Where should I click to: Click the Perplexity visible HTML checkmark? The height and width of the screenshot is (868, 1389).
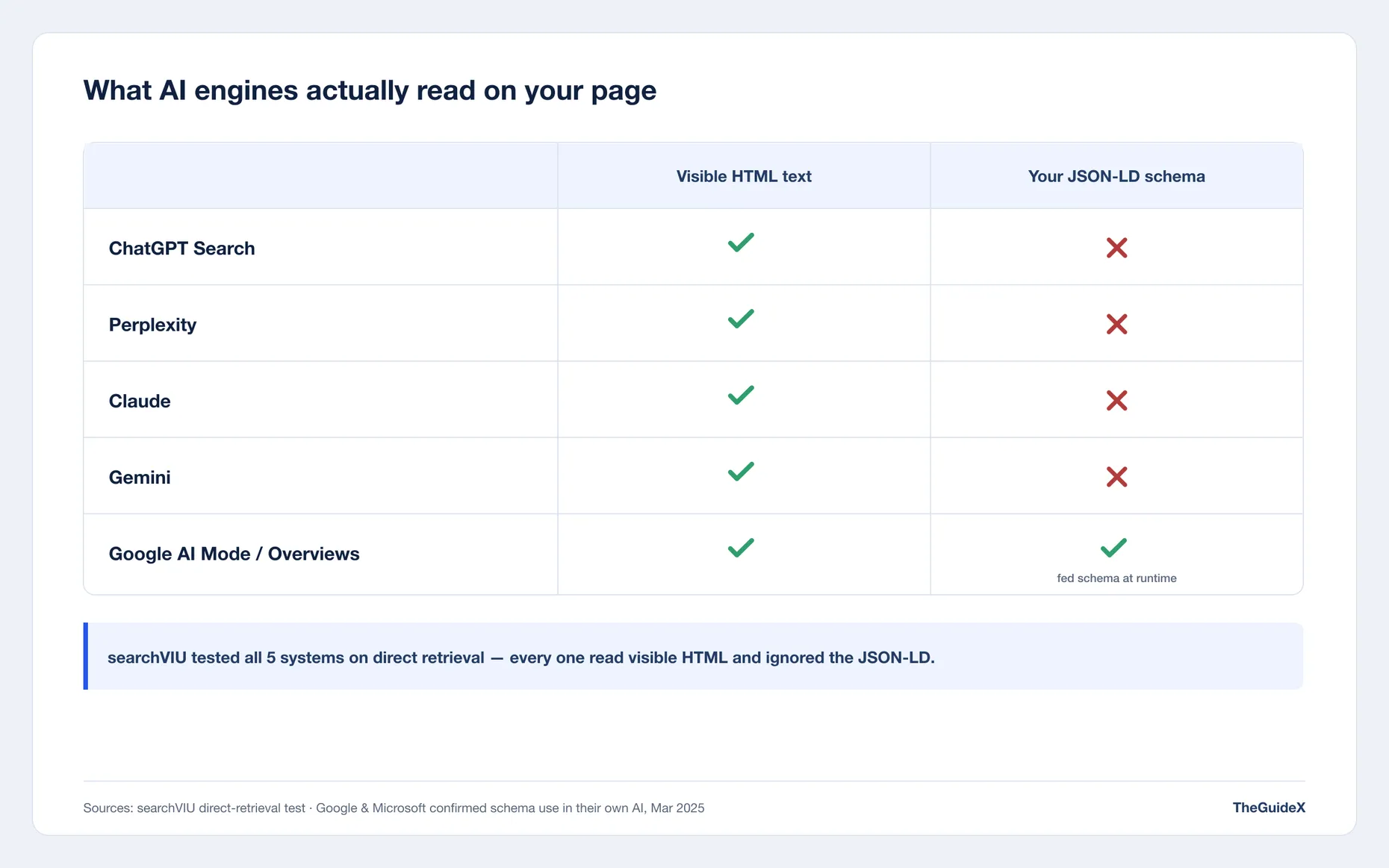tap(741, 319)
